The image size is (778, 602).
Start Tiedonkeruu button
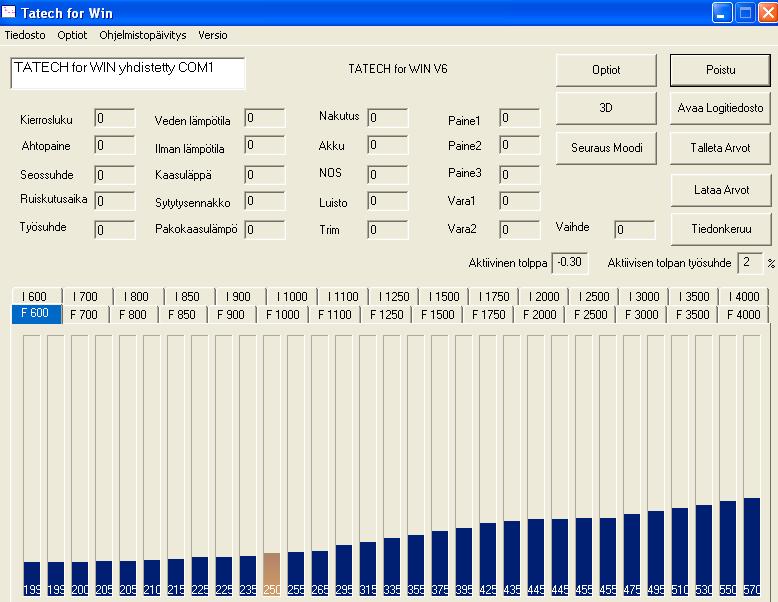coord(721,229)
